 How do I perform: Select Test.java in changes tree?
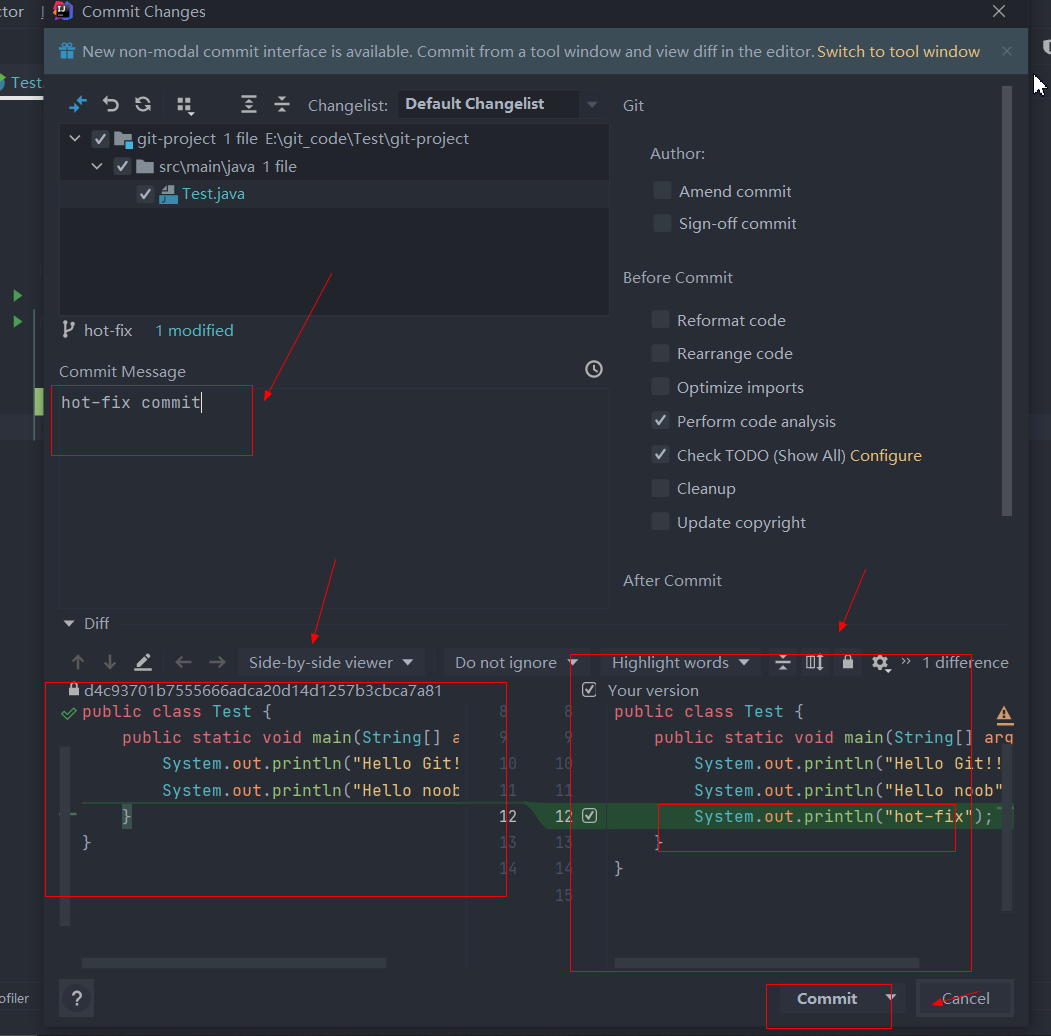click(213, 194)
